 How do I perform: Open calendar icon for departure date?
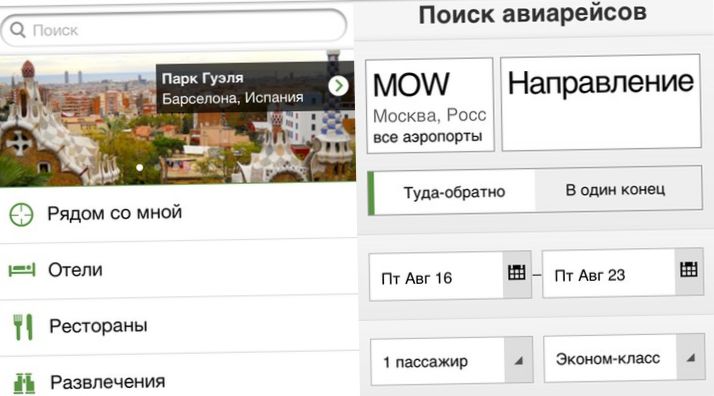(517, 273)
